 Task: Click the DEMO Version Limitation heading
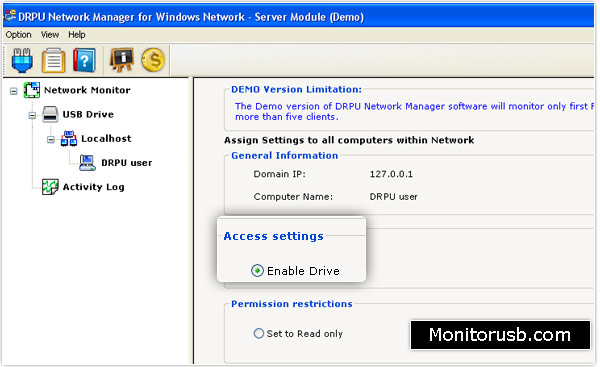[296, 90]
